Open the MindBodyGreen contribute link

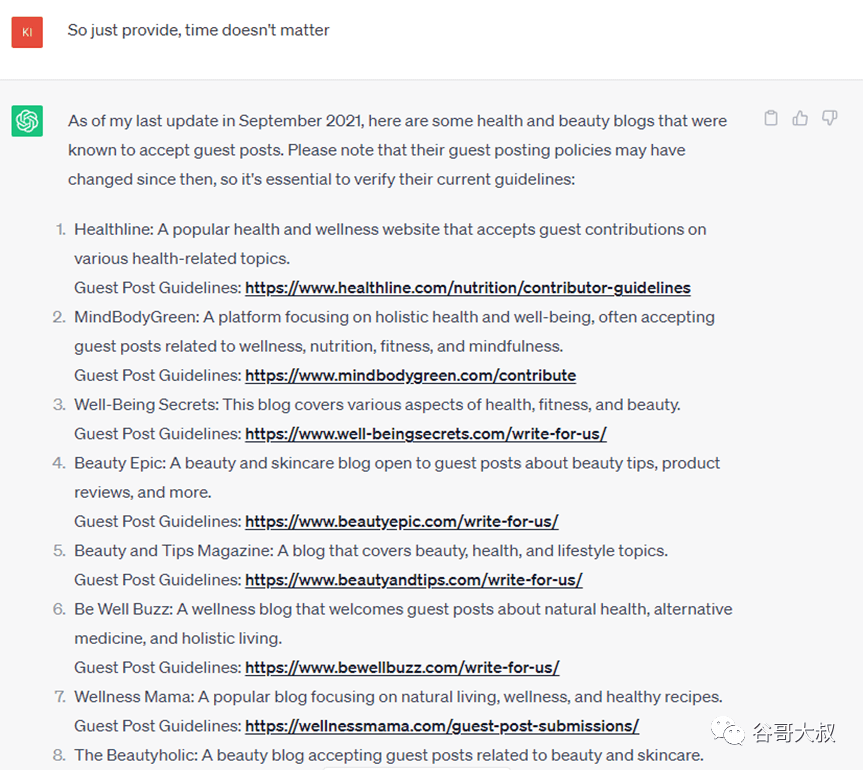click(x=410, y=376)
